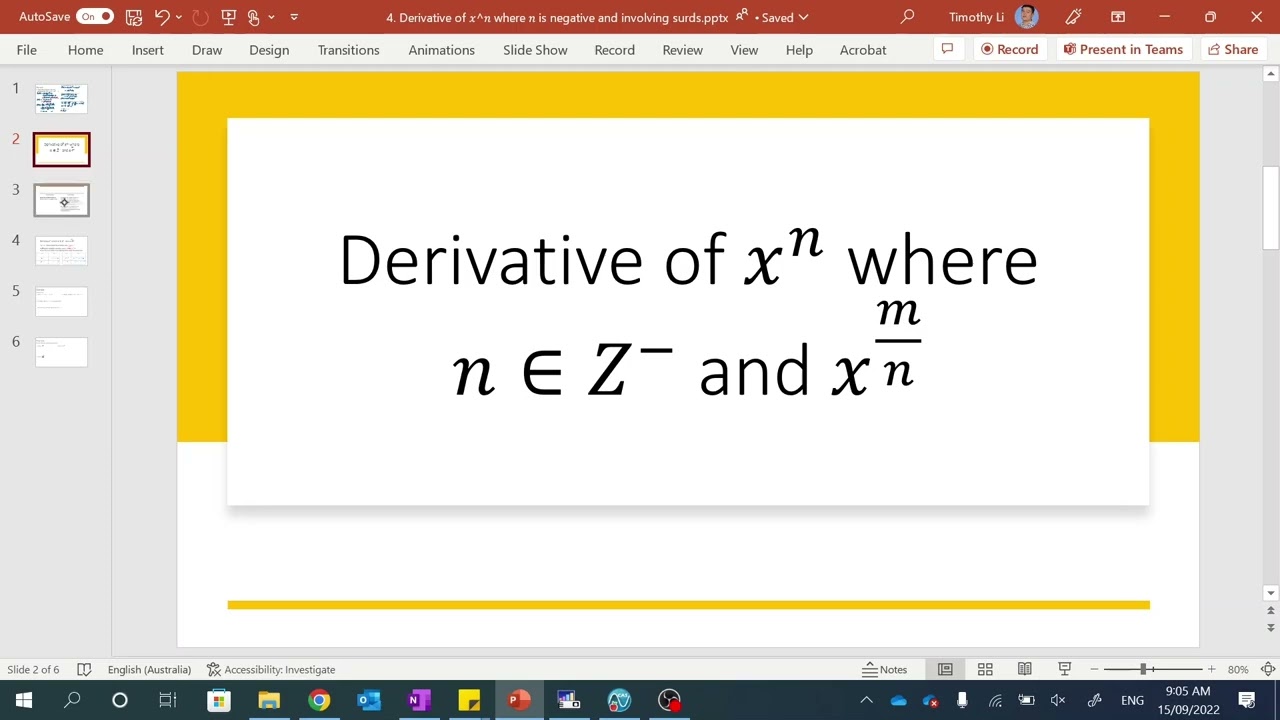This screenshot has height=720, width=1280.
Task: Select slide 4 thumbnail
Action: coord(61,251)
